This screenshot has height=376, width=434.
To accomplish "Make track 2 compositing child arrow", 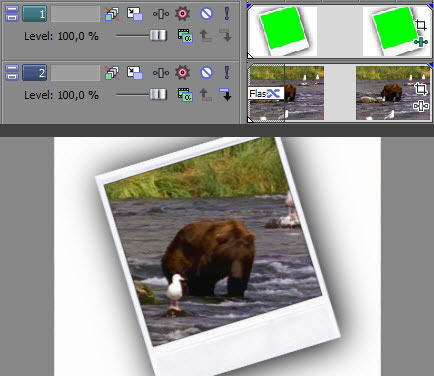I will pos(226,95).
